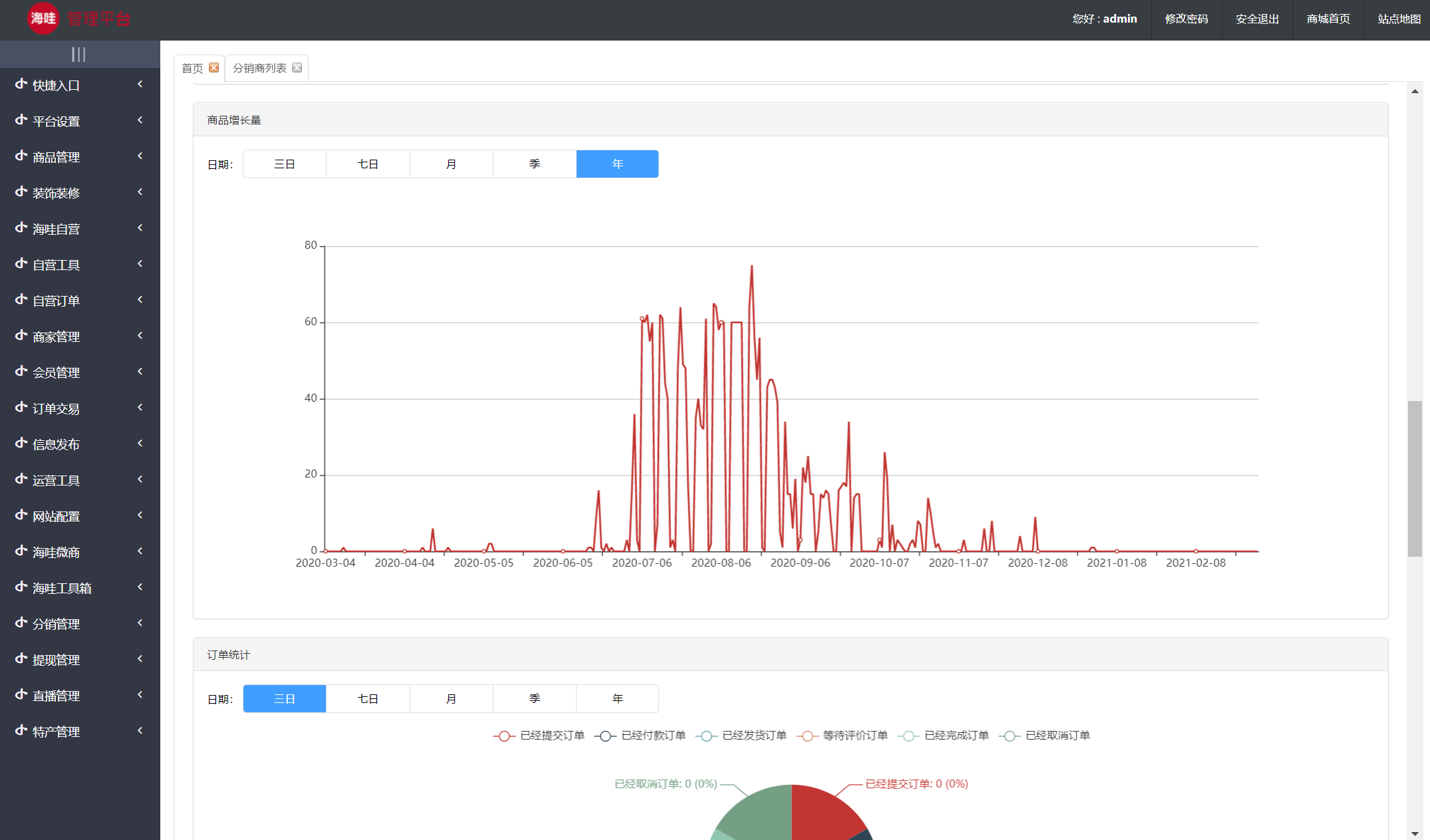Click the 海哇 red logo icon
Image resolution: width=1430 pixels, height=840 pixels.
pos(43,19)
